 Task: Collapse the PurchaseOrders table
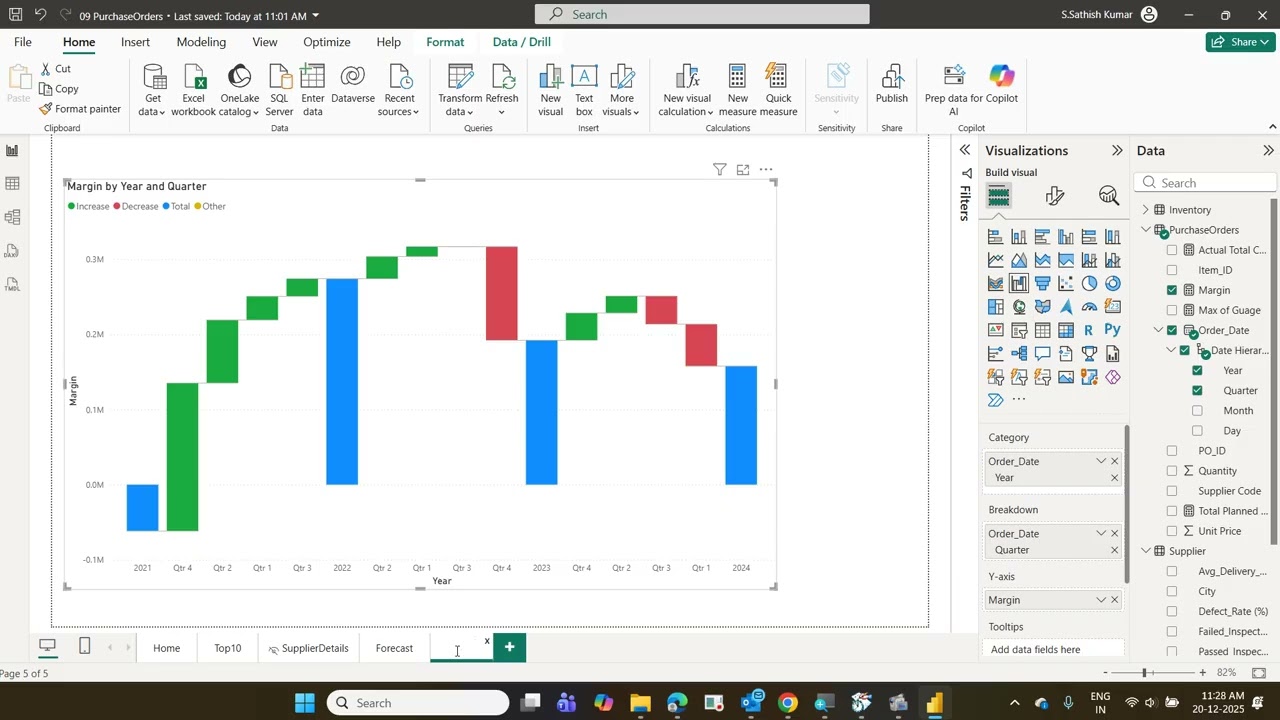click(x=1146, y=230)
